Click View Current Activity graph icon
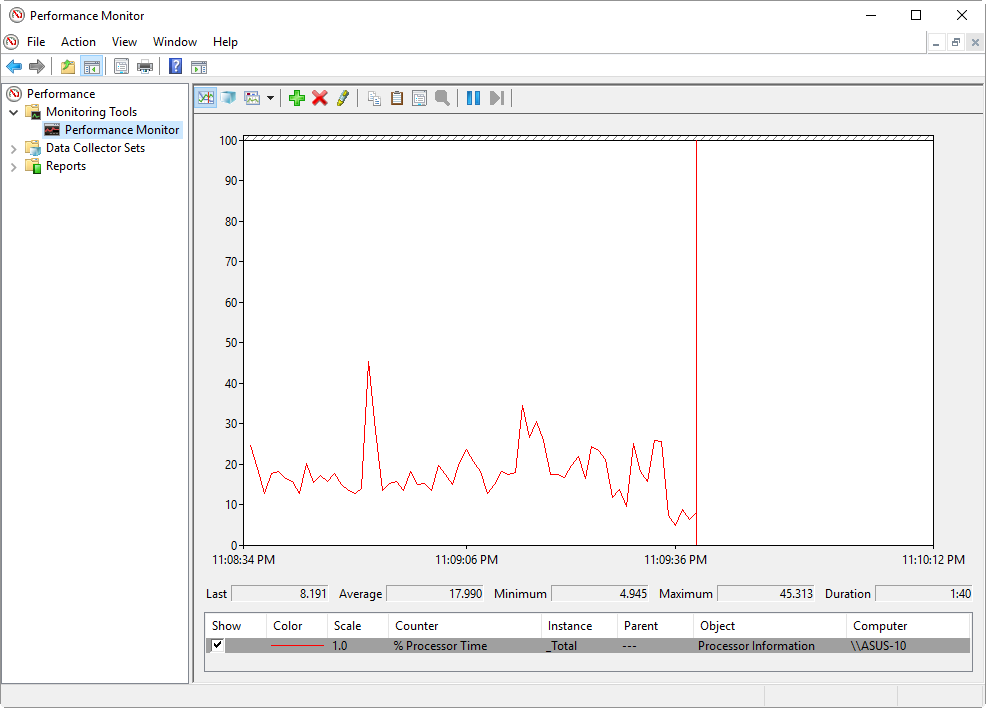Viewport: 986px width, 708px height. tap(206, 98)
